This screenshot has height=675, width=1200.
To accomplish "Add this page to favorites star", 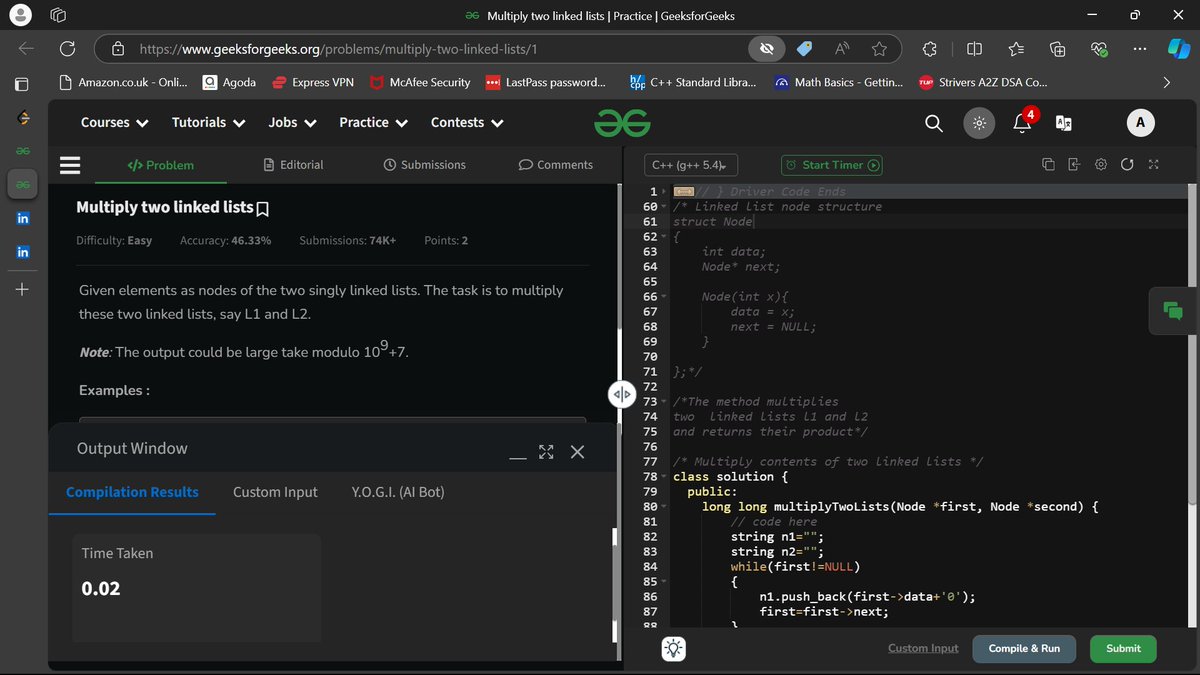I will [x=879, y=48].
